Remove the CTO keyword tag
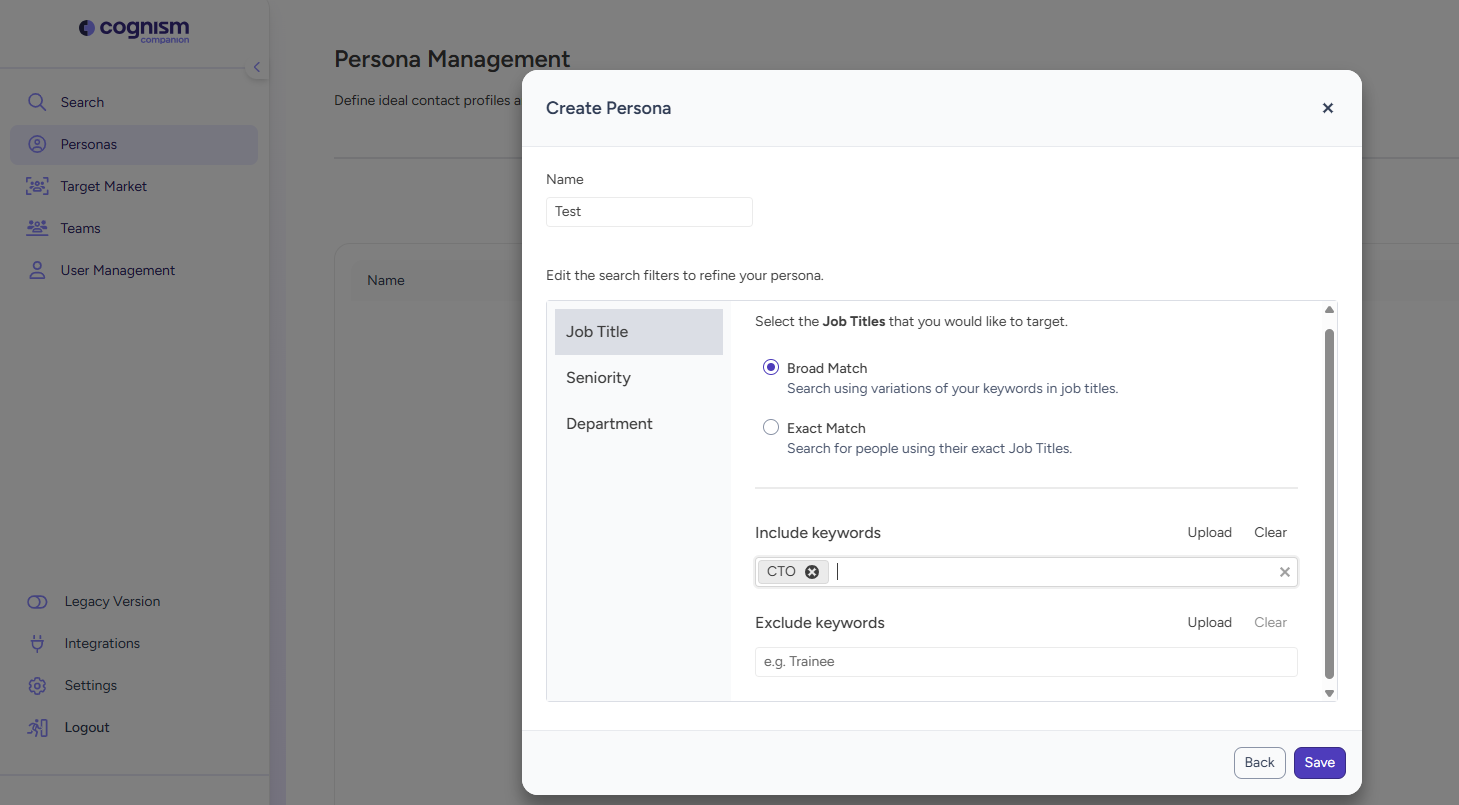The width and height of the screenshot is (1459, 805). [x=812, y=572]
